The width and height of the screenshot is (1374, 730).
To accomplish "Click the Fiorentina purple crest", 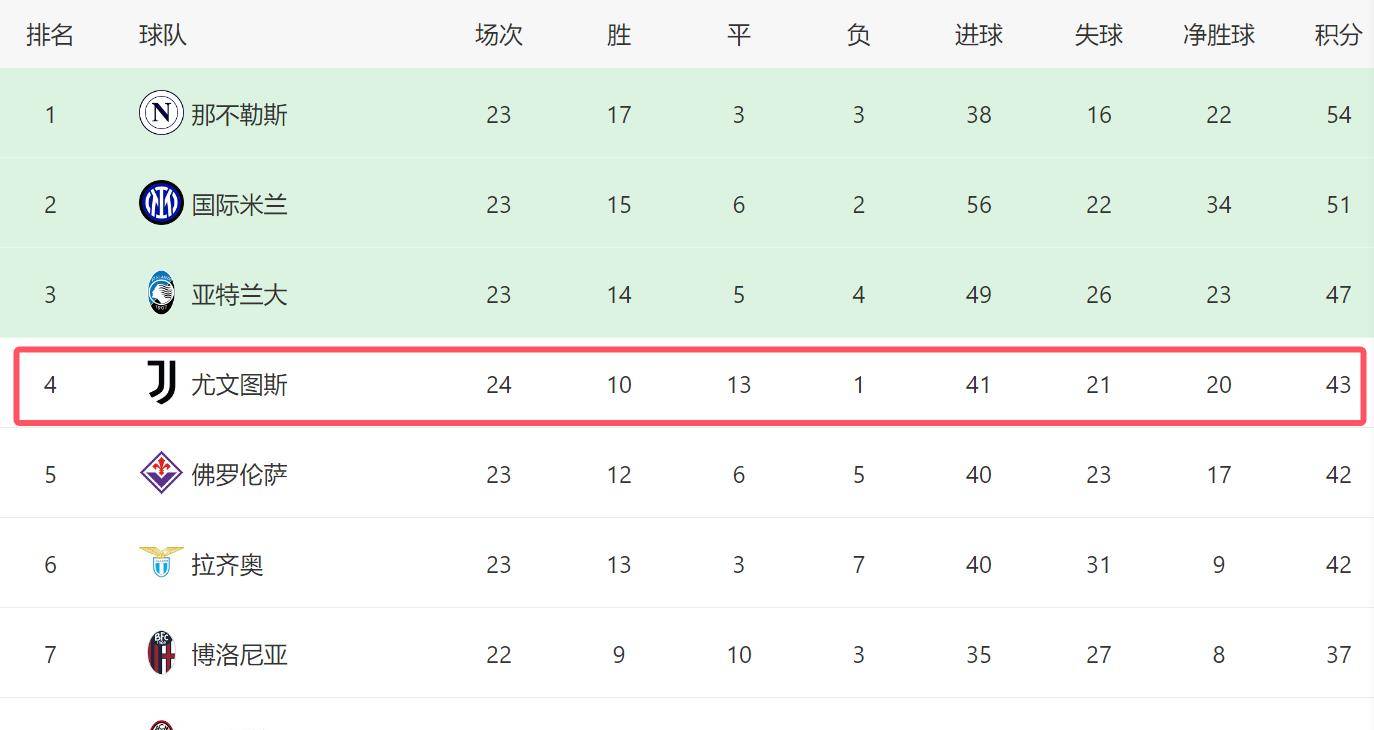I will tap(160, 473).
